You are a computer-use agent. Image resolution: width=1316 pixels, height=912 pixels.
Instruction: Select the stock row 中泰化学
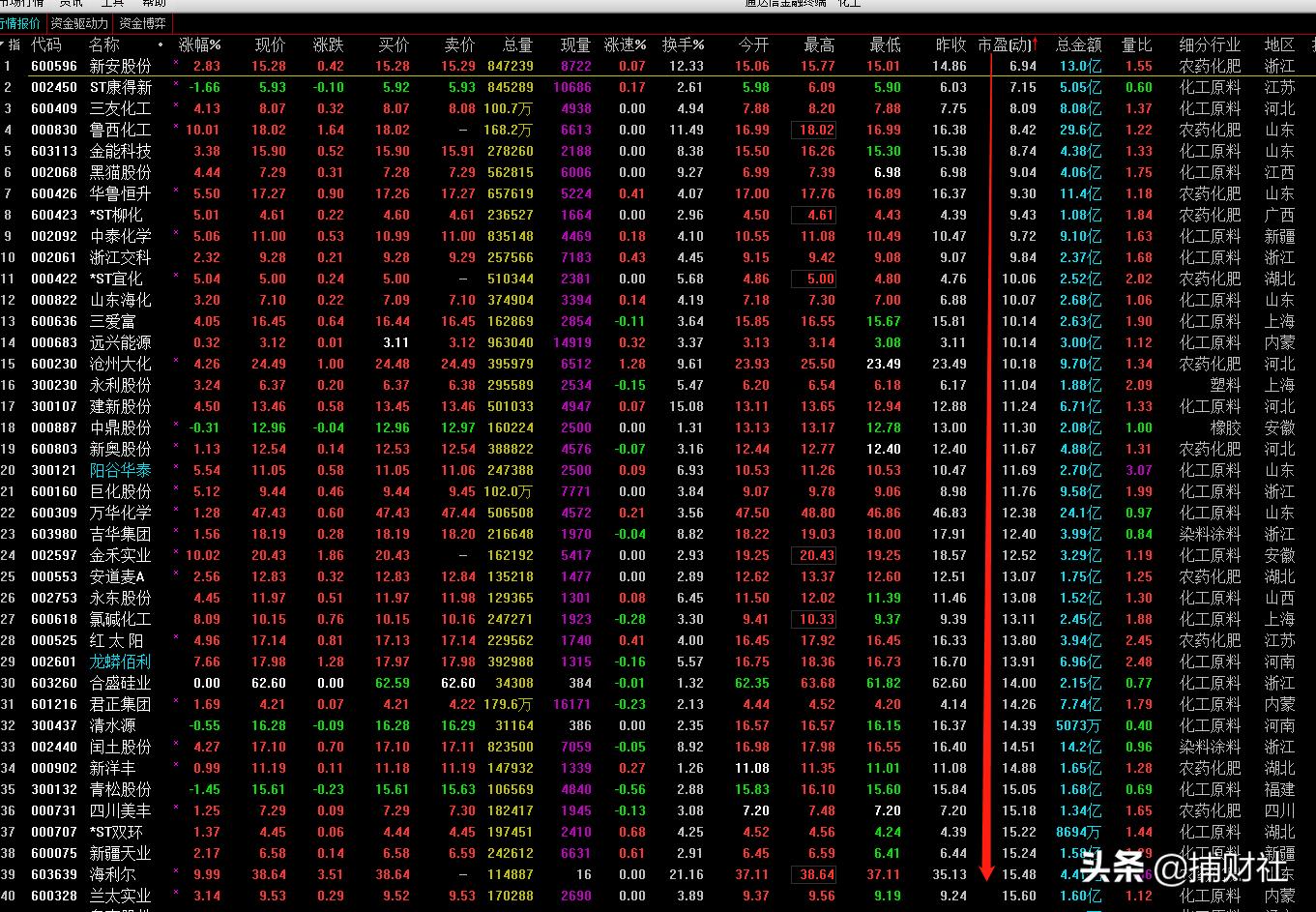(120, 236)
